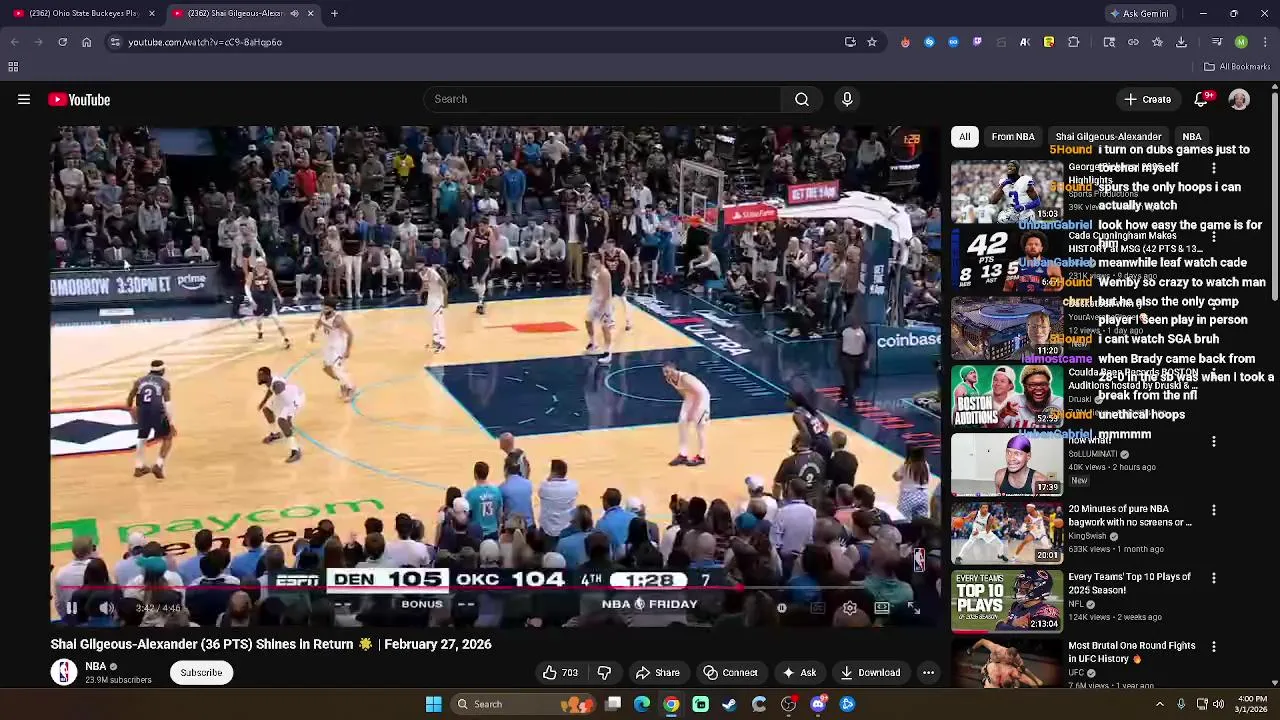Switch to theater mode
This screenshot has width=1280, height=720.
[882, 608]
